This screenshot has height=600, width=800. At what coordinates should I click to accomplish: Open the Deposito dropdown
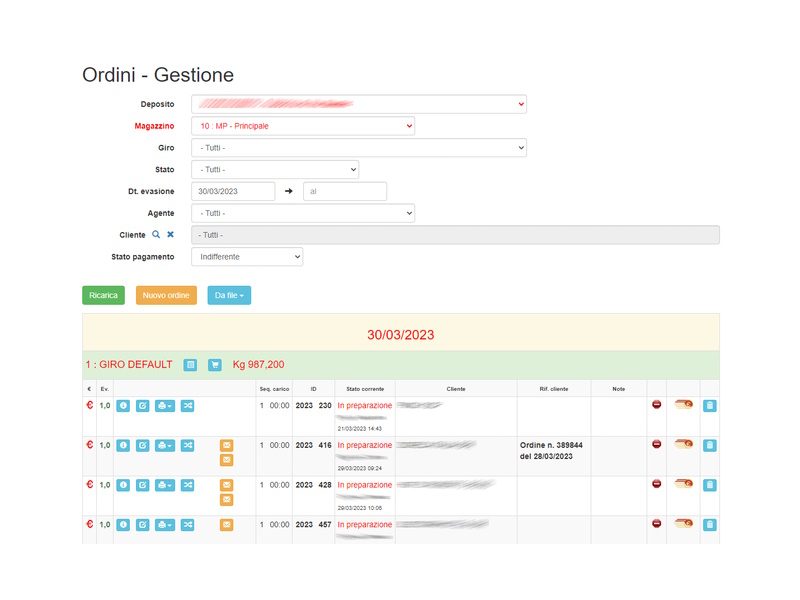pyautogui.click(x=359, y=104)
